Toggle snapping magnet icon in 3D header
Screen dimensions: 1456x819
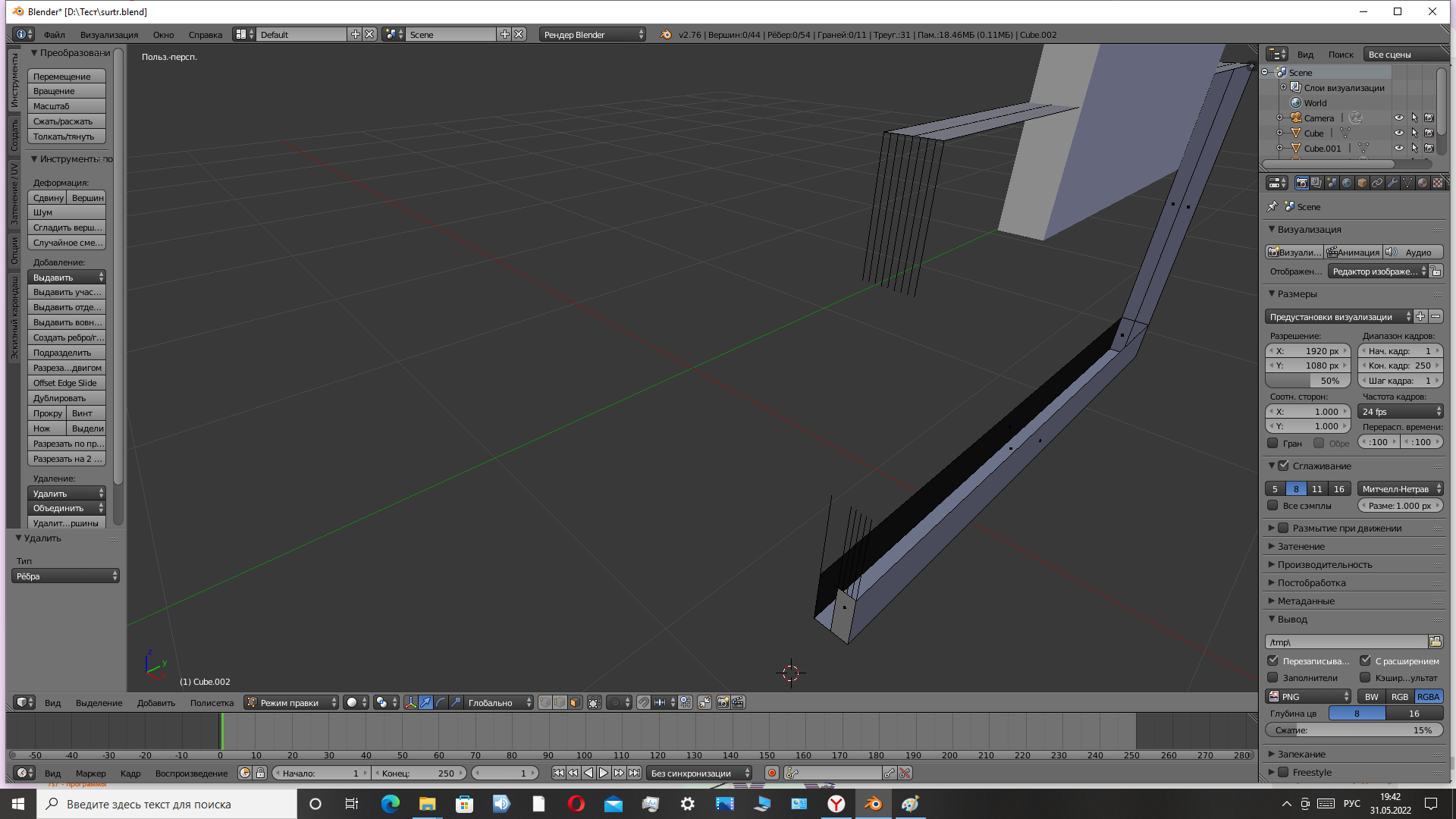click(x=643, y=703)
